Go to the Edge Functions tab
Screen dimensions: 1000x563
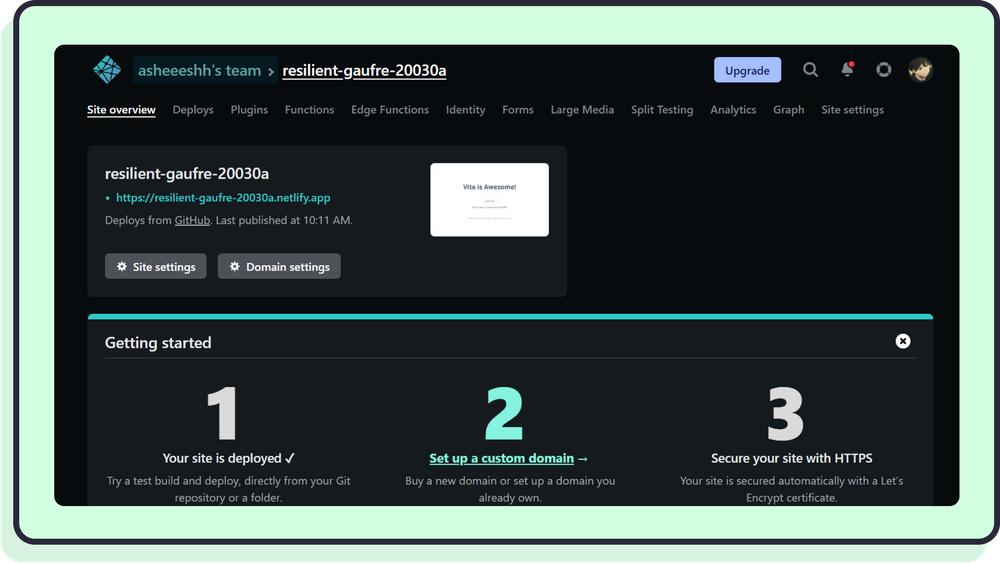(x=390, y=110)
